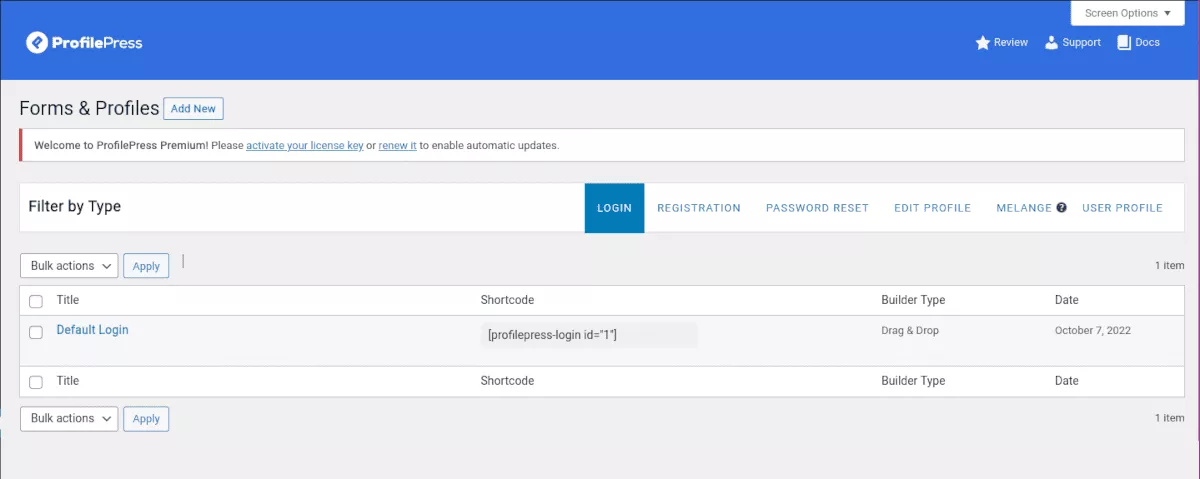This screenshot has height=479, width=1200.
Task: Click the Filter by Type label
Action: (75, 207)
